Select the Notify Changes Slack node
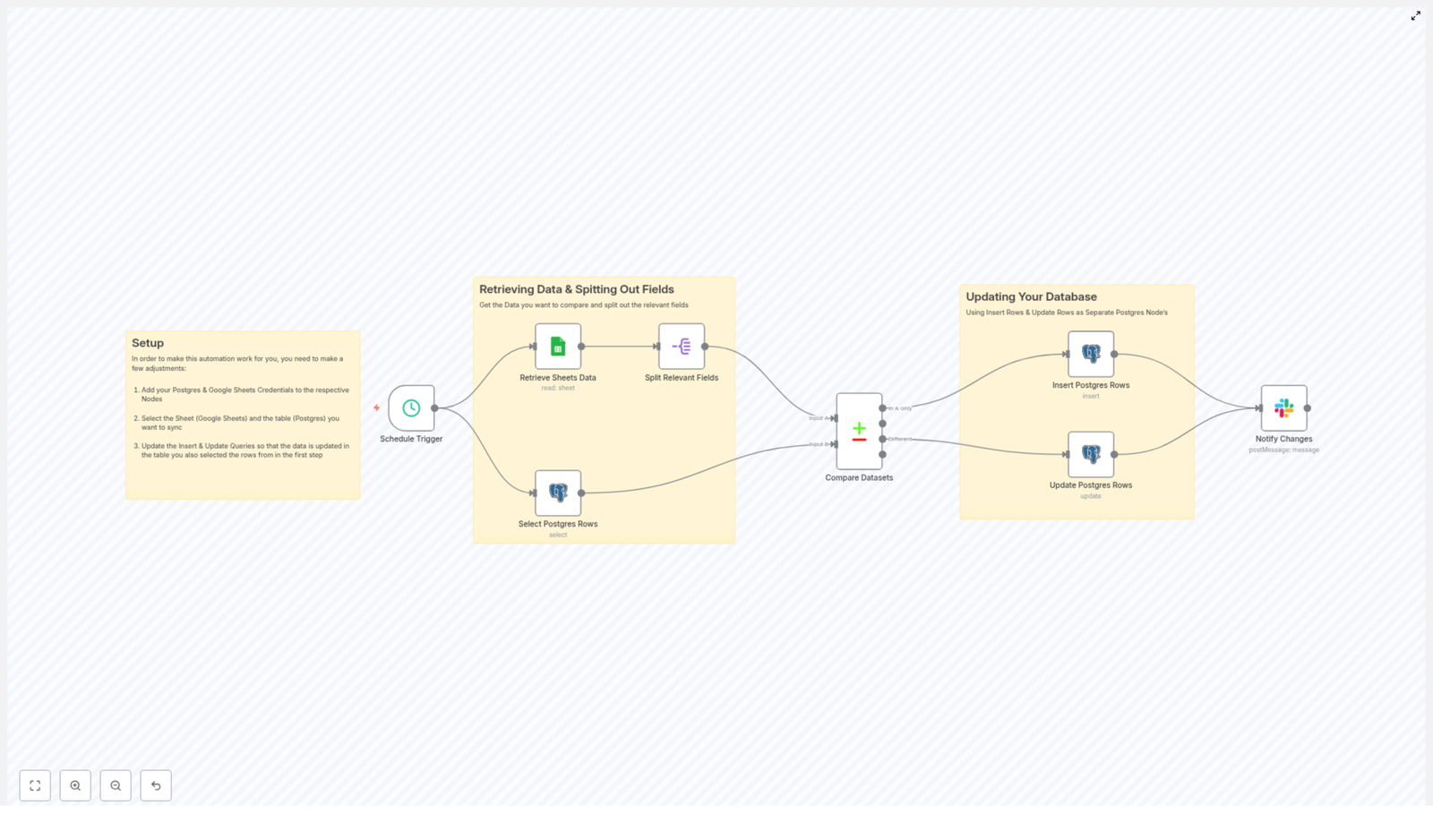This screenshot has width=1433, height=840. click(x=1283, y=407)
